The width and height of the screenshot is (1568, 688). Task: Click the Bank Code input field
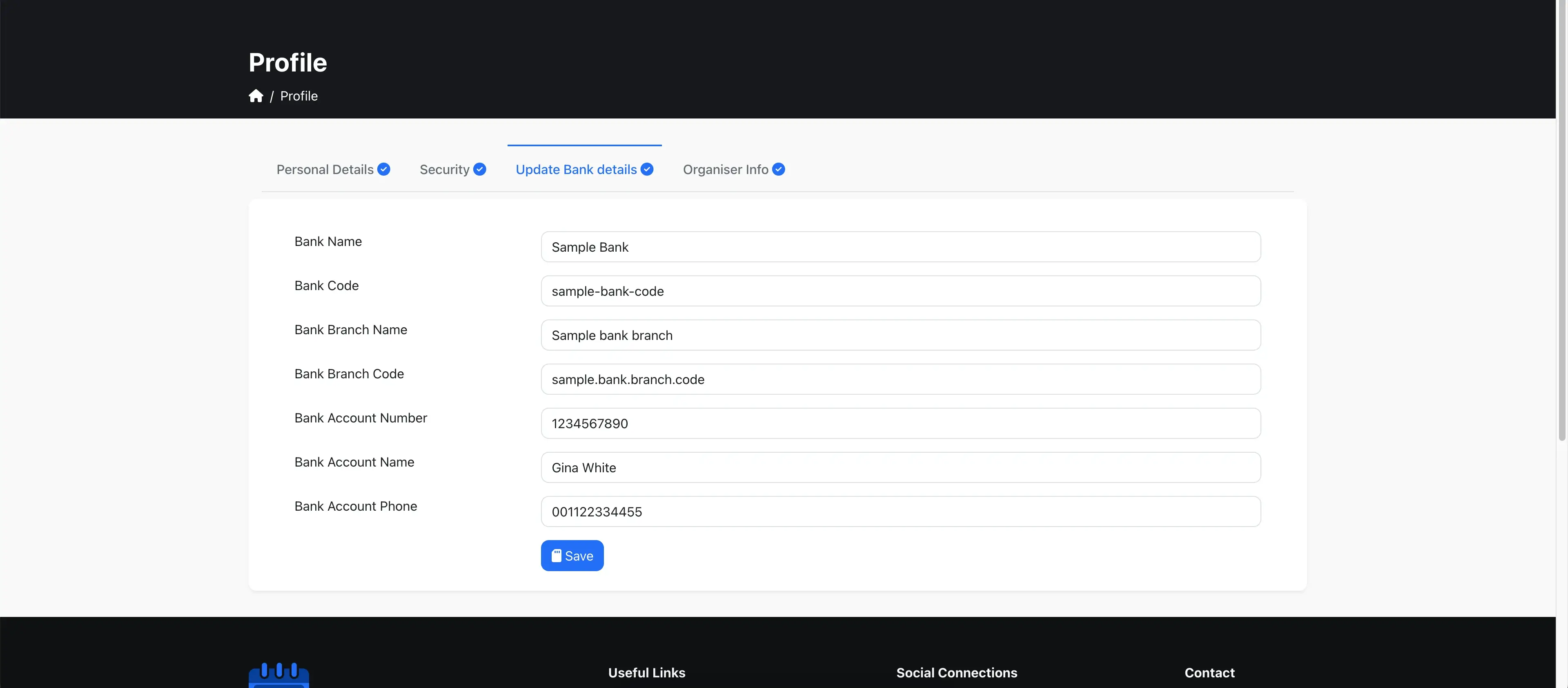point(901,290)
